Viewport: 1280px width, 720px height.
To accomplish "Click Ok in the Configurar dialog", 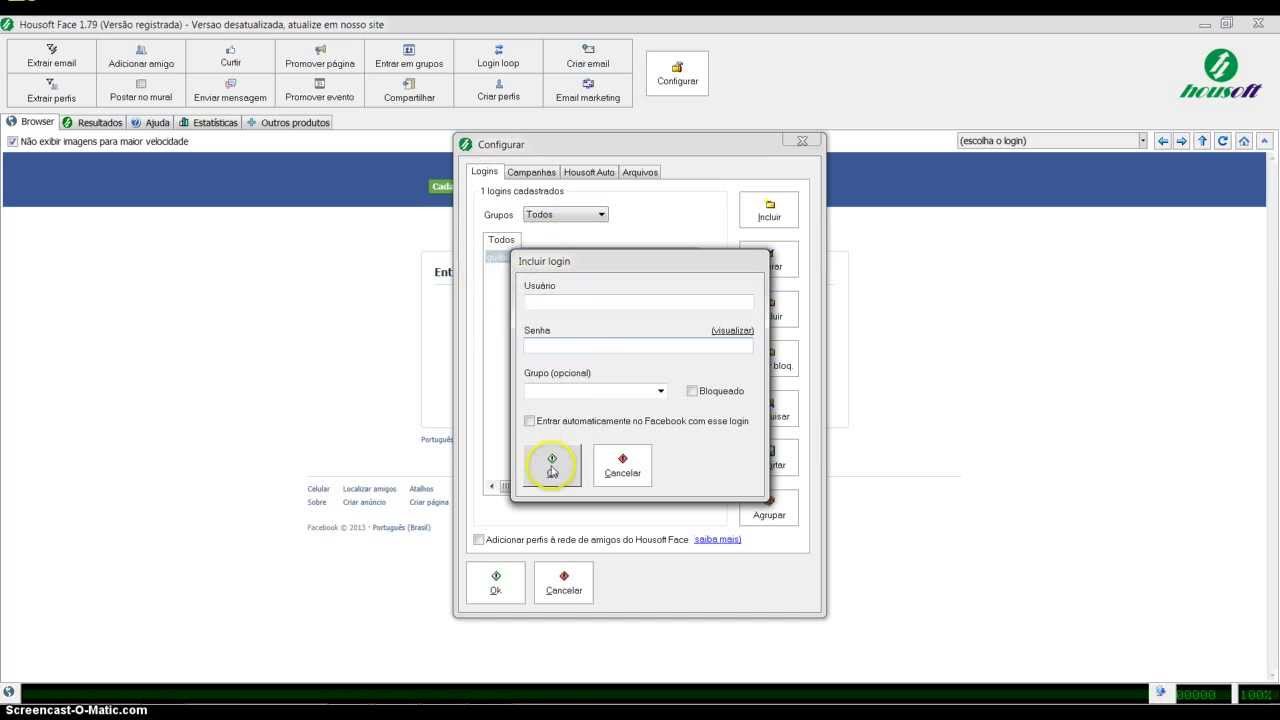I will 495,583.
